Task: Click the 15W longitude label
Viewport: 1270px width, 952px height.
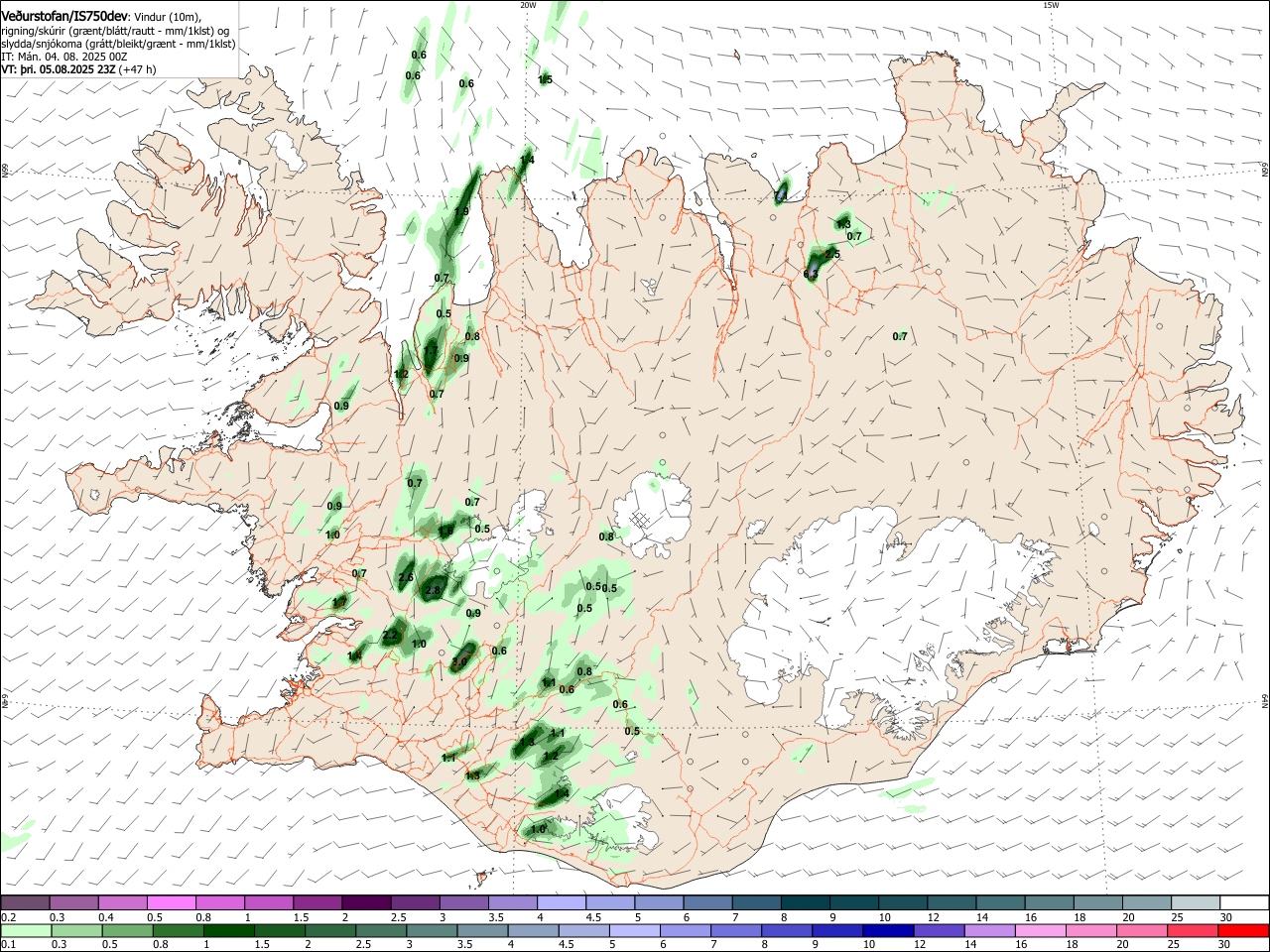Action: (x=1051, y=5)
